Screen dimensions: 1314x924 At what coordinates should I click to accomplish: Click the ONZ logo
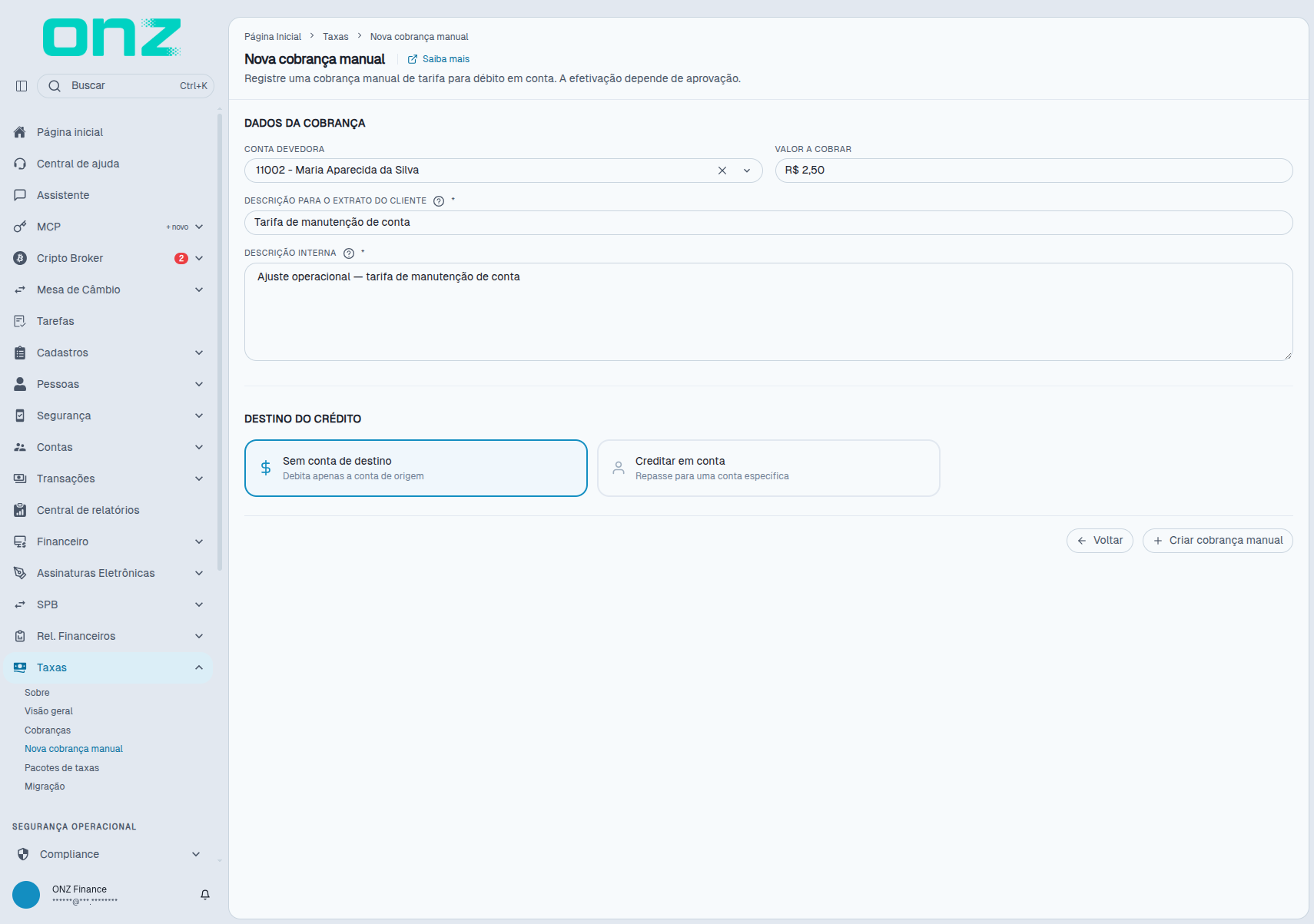[x=112, y=38]
